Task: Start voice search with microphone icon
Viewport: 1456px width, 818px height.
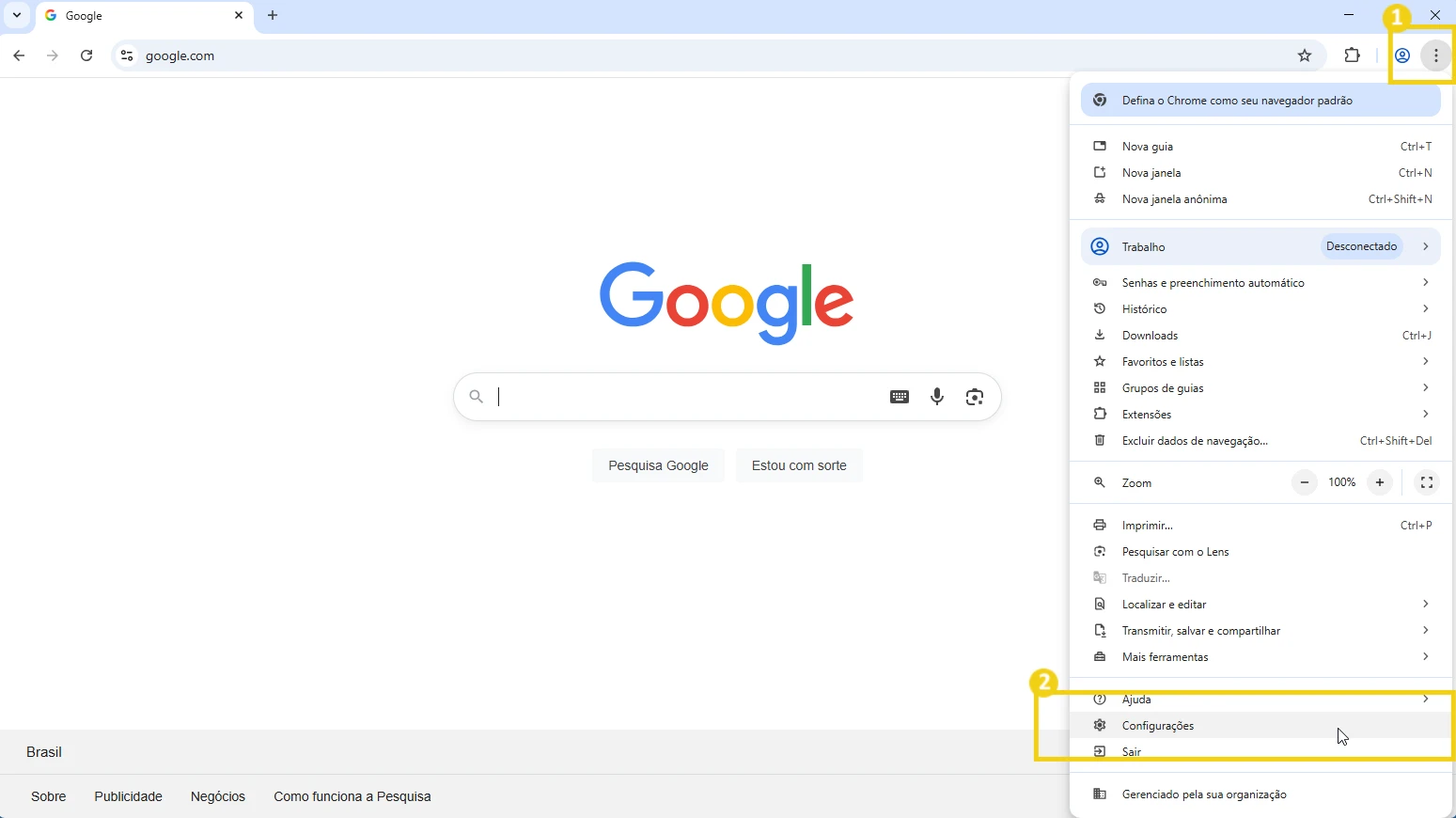Action: click(937, 397)
